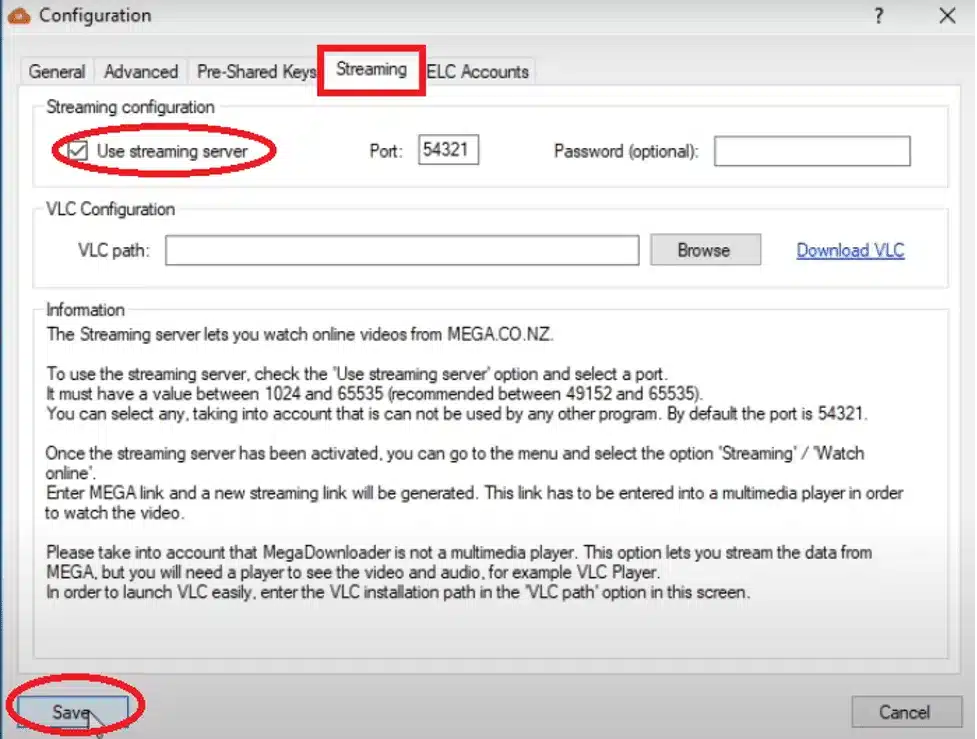Viewport: 977px width, 739px height.
Task: Click the 'VLC Configuration' group label
Action: [110, 209]
